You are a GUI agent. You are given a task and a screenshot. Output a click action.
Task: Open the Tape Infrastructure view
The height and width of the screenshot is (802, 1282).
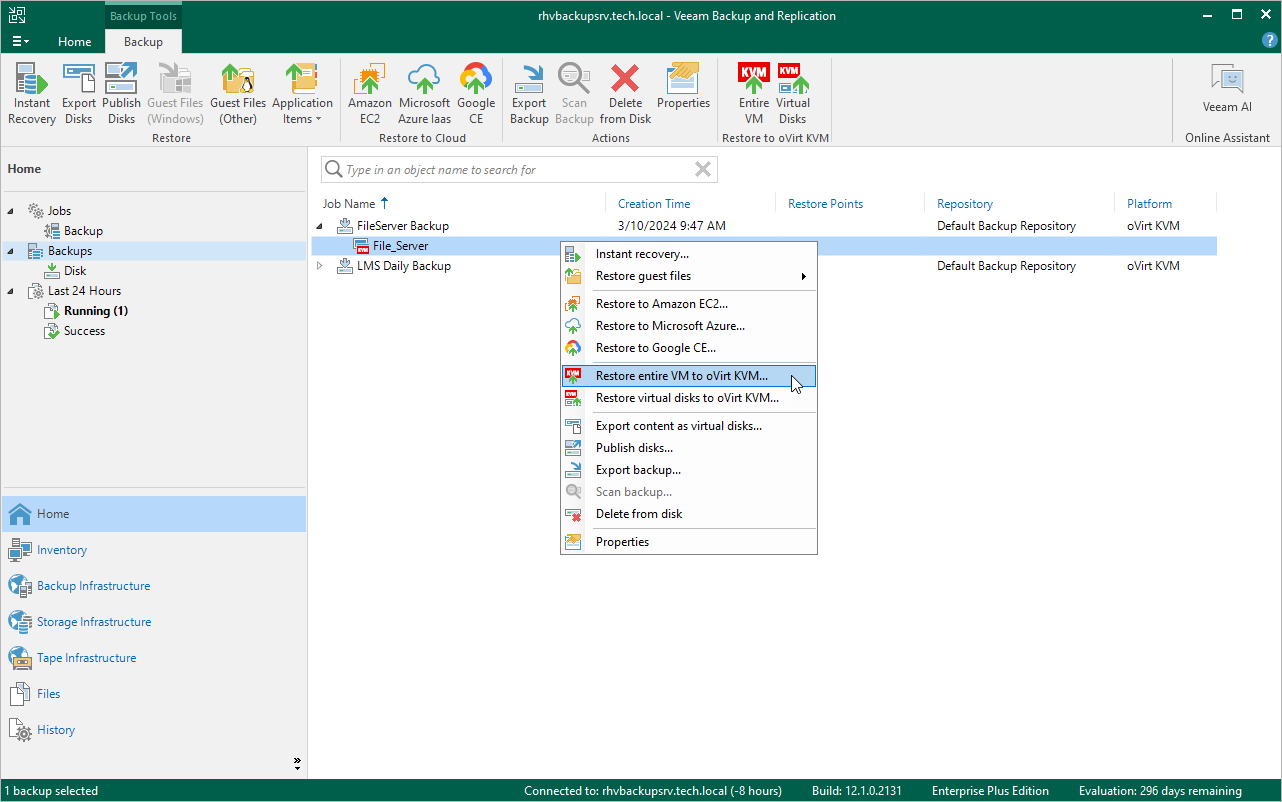154,658
